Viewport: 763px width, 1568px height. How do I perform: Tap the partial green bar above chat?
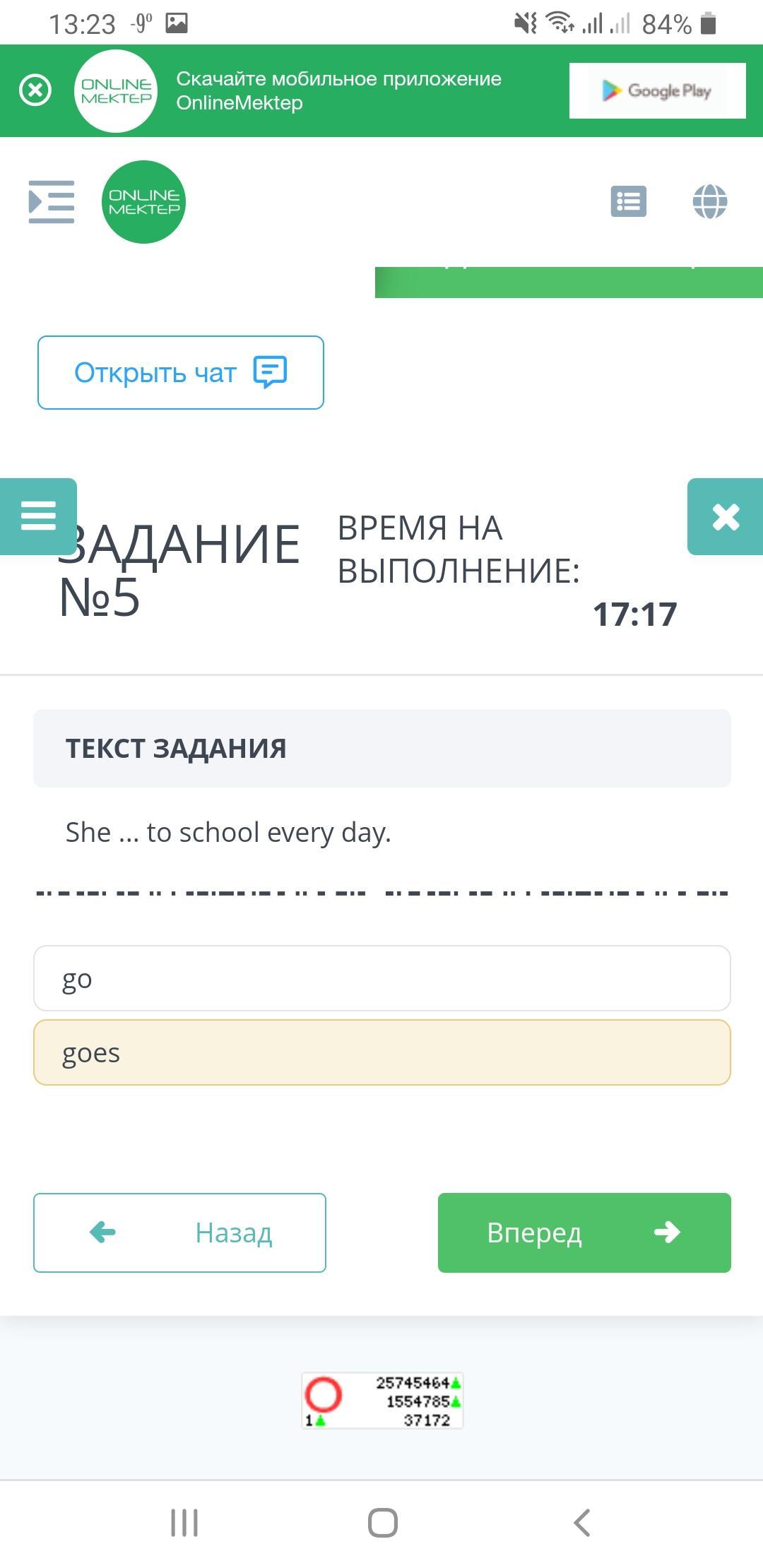point(568,282)
